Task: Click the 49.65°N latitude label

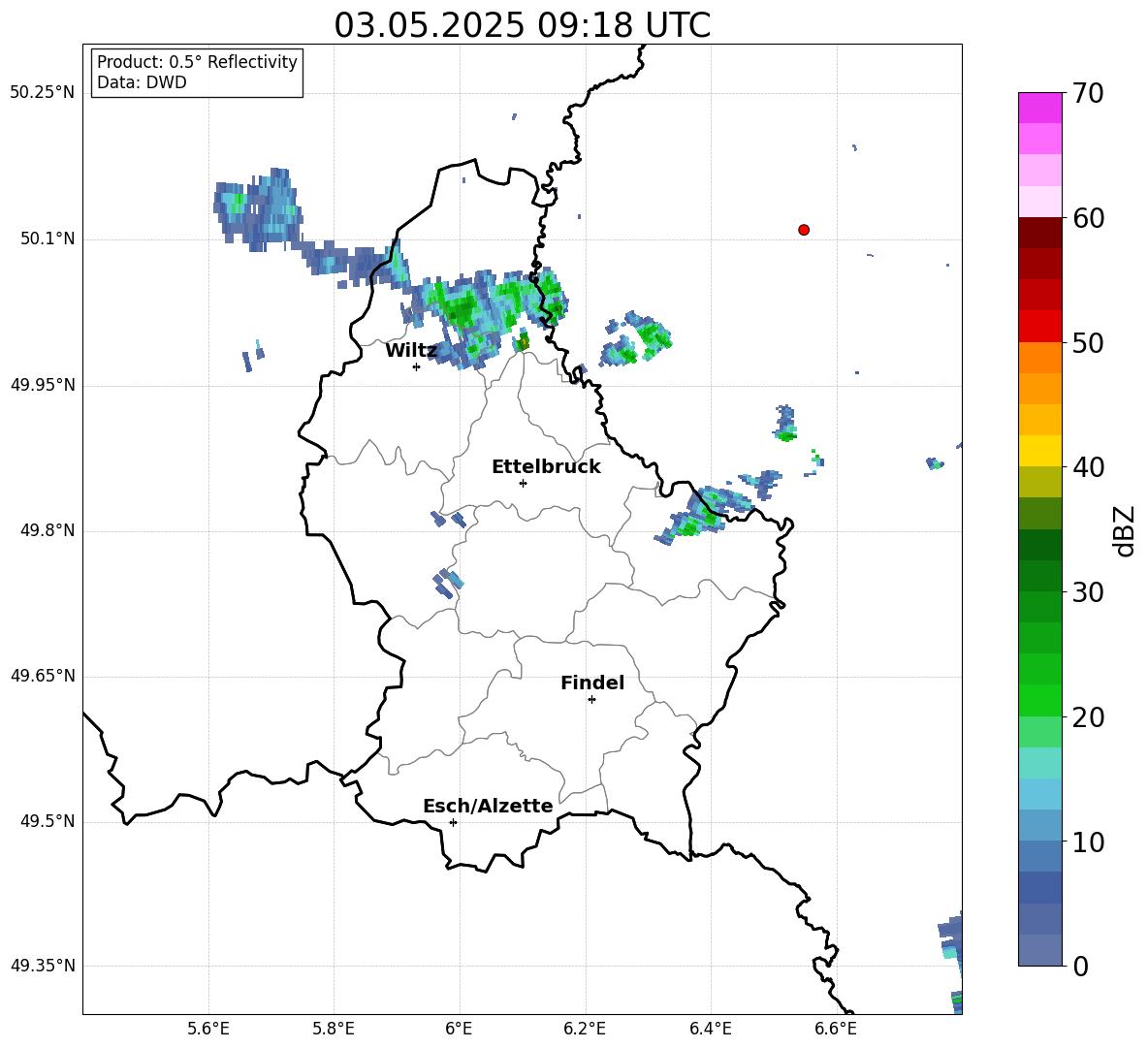Action: [43, 676]
